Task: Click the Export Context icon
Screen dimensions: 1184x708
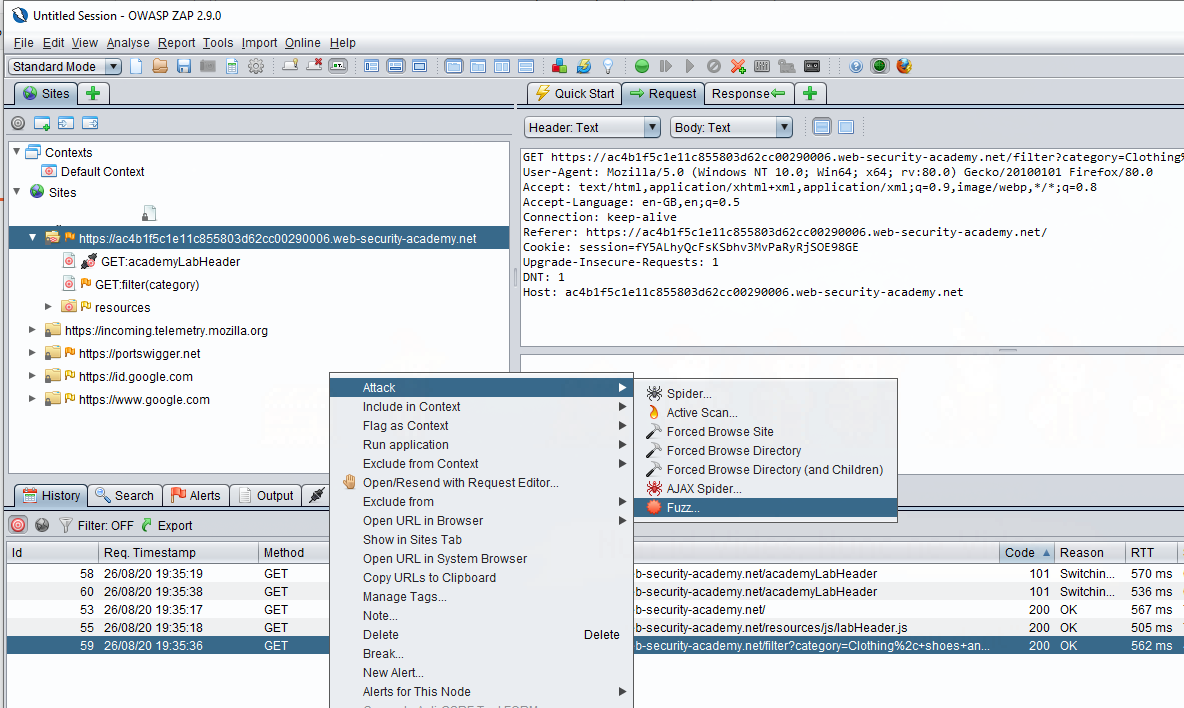Action: click(90, 123)
